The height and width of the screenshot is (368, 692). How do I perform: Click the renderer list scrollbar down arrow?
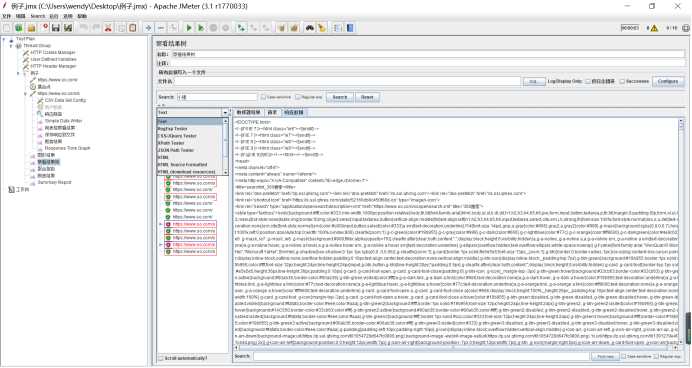(226, 172)
